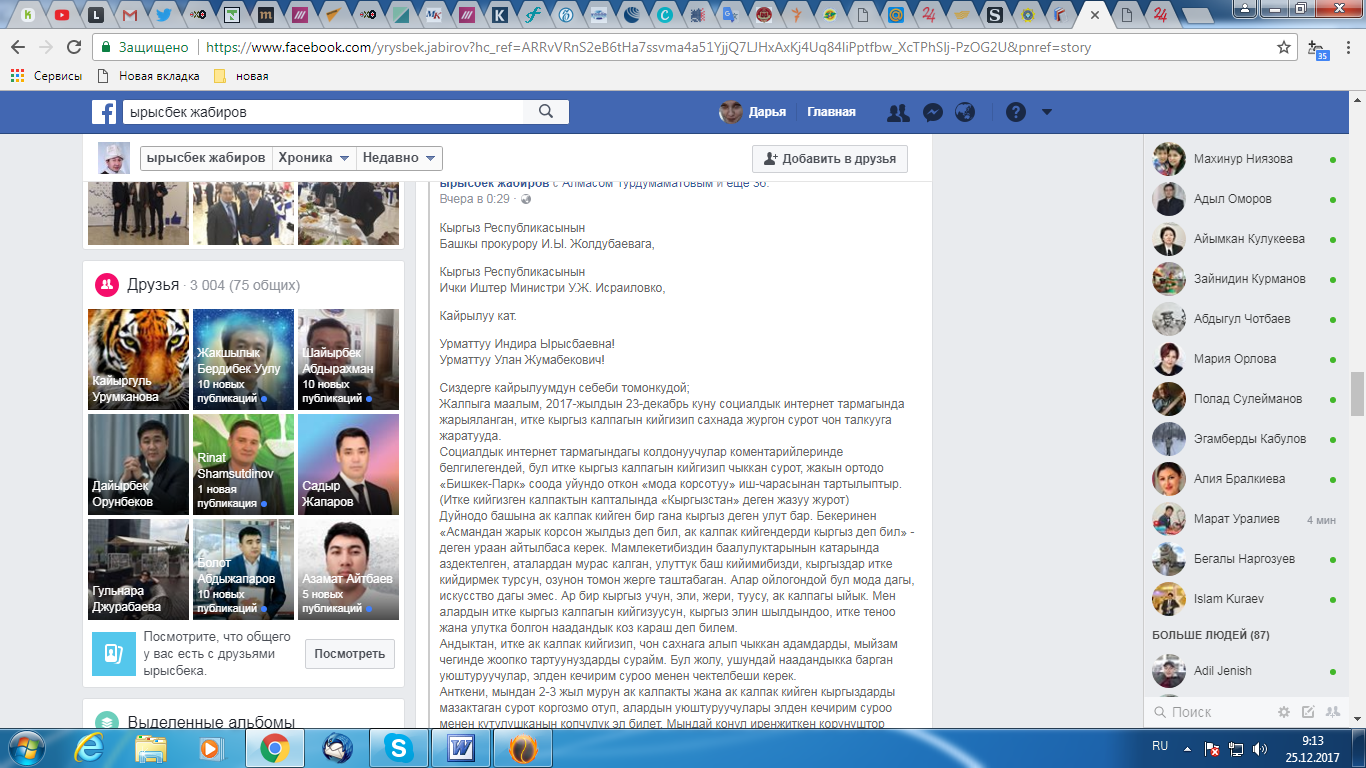Go to Главная in top bar
Screen dimensions: 1366x768
point(831,112)
